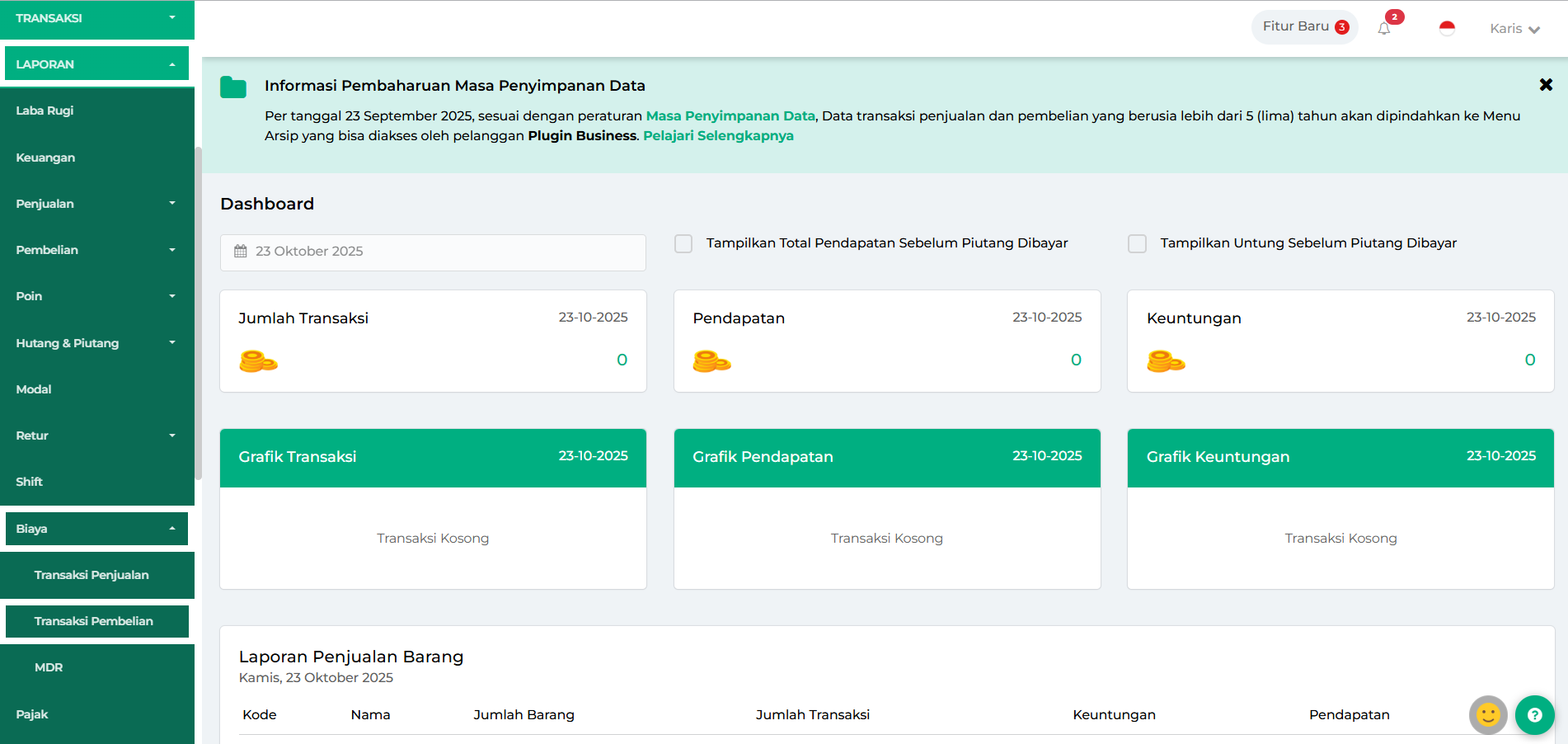Viewport: 1568px width, 744px height.
Task: Dismiss the data retention info banner
Action: pos(1546,85)
